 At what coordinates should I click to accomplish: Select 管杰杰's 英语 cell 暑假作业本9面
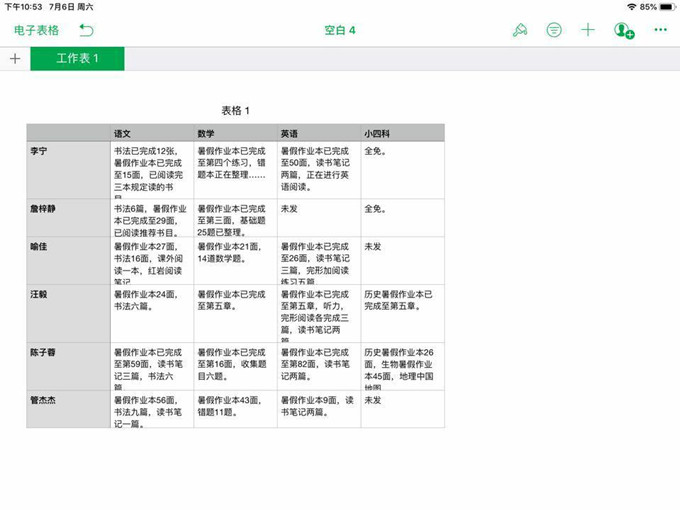pos(319,409)
